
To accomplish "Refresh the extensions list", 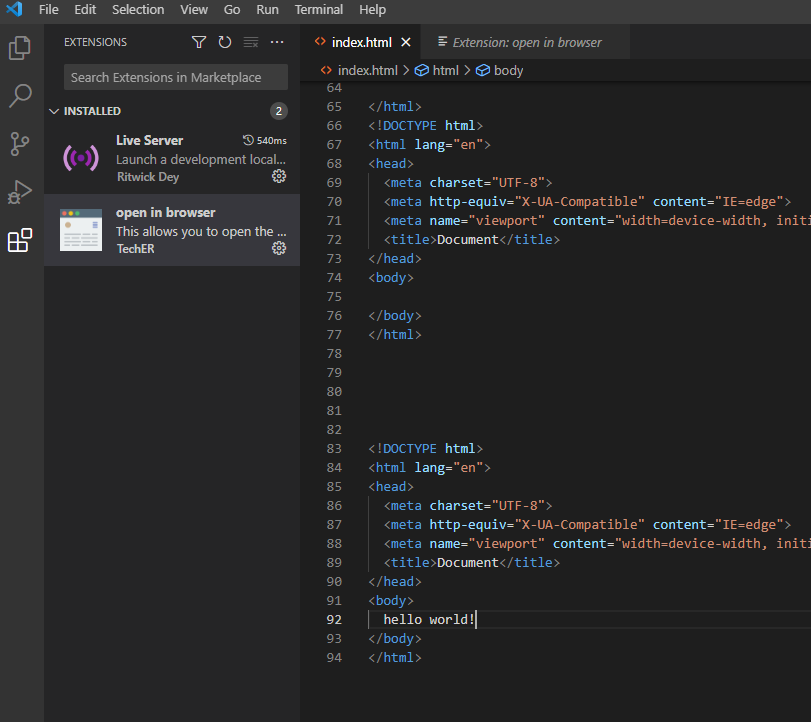I will click(x=224, y=42).
